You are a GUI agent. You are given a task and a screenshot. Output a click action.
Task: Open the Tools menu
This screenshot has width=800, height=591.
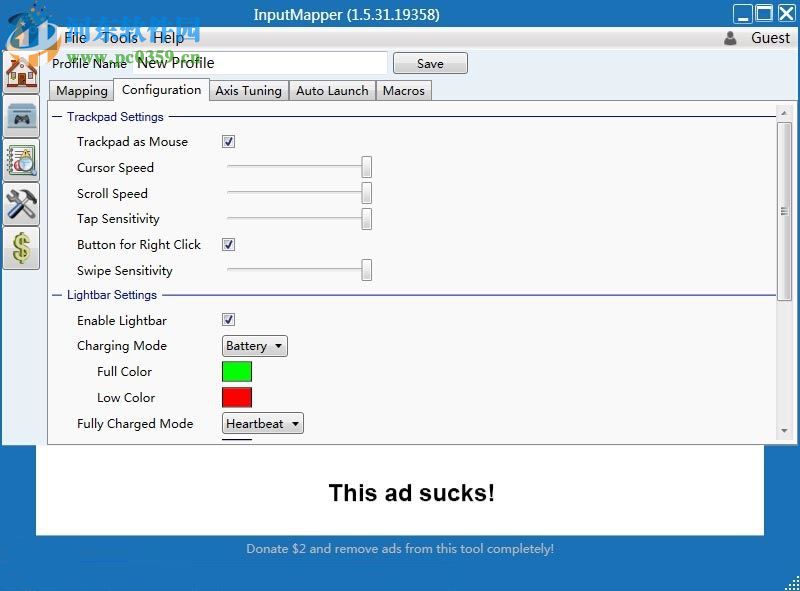click(119, 38)
